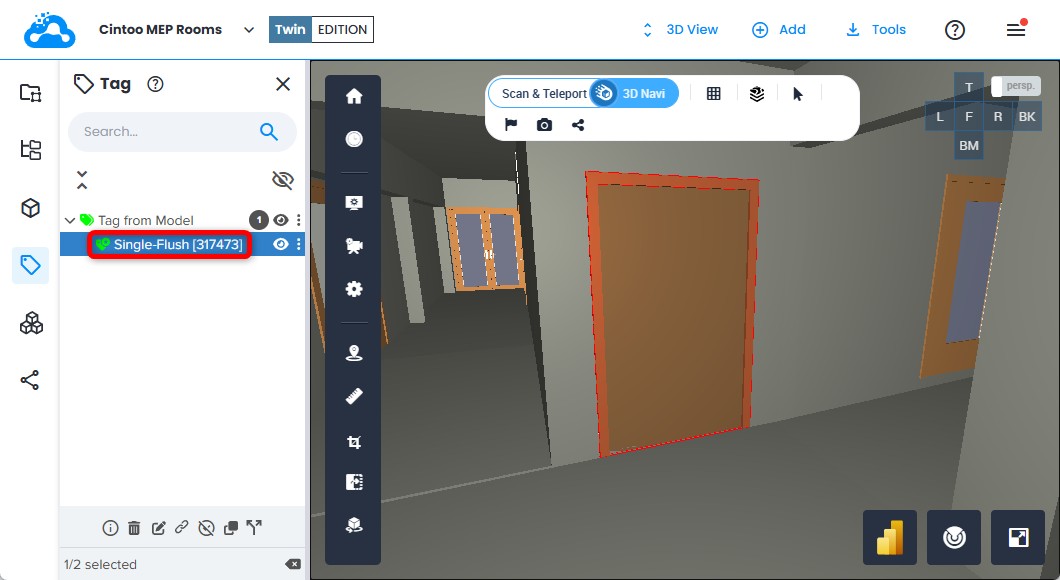Image resolution: width=1060 pixels, height=580 pixels.
Task: Open the 3D View menu
Action: [679, 30]
